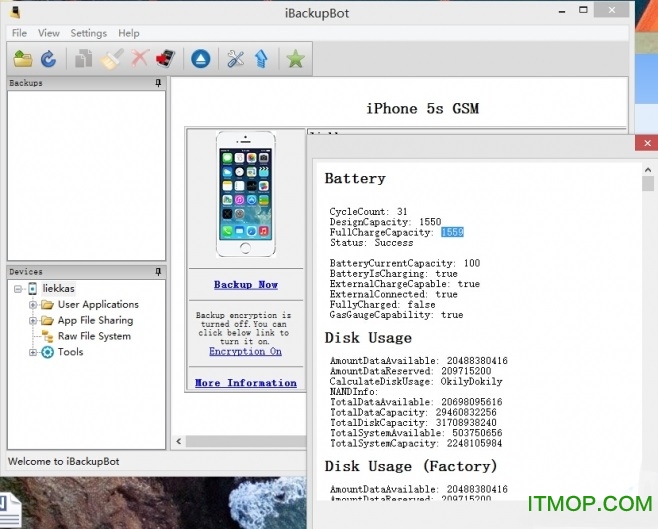Pin the Devices panel
Screen dimensions: 658x529
[x=158, y=272]
